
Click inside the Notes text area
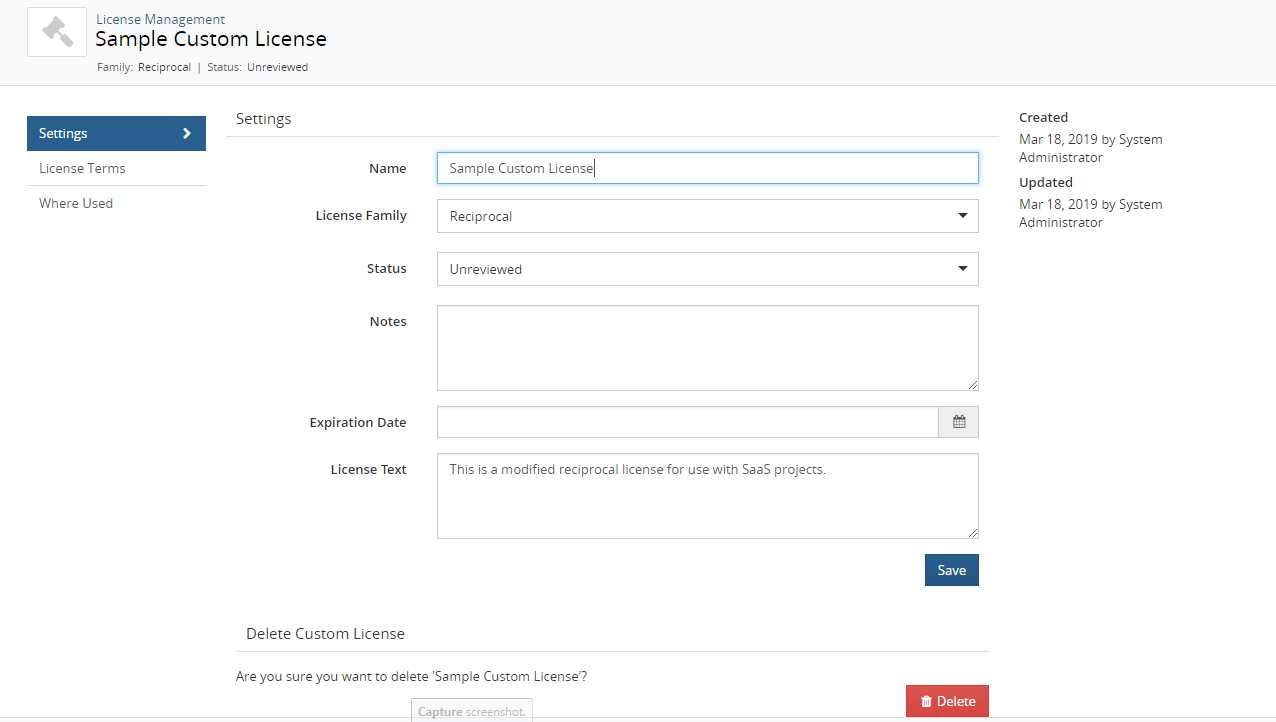point(706,347)
